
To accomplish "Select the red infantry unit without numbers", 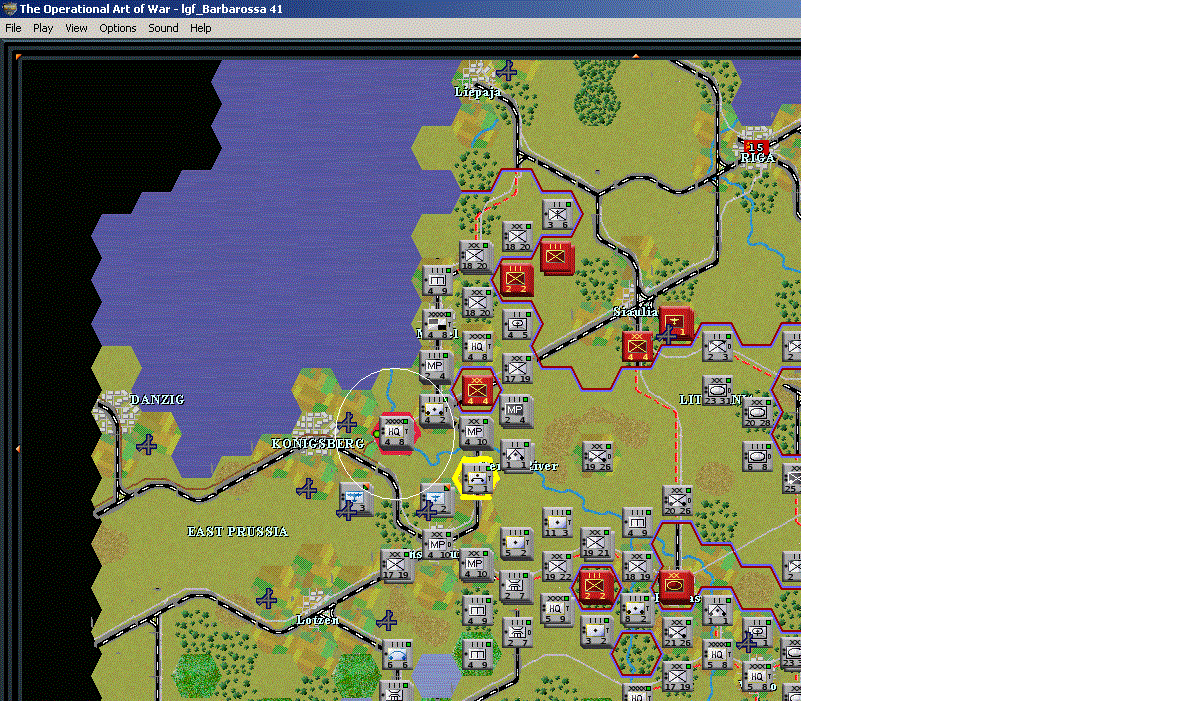I will tap(557, 257).
